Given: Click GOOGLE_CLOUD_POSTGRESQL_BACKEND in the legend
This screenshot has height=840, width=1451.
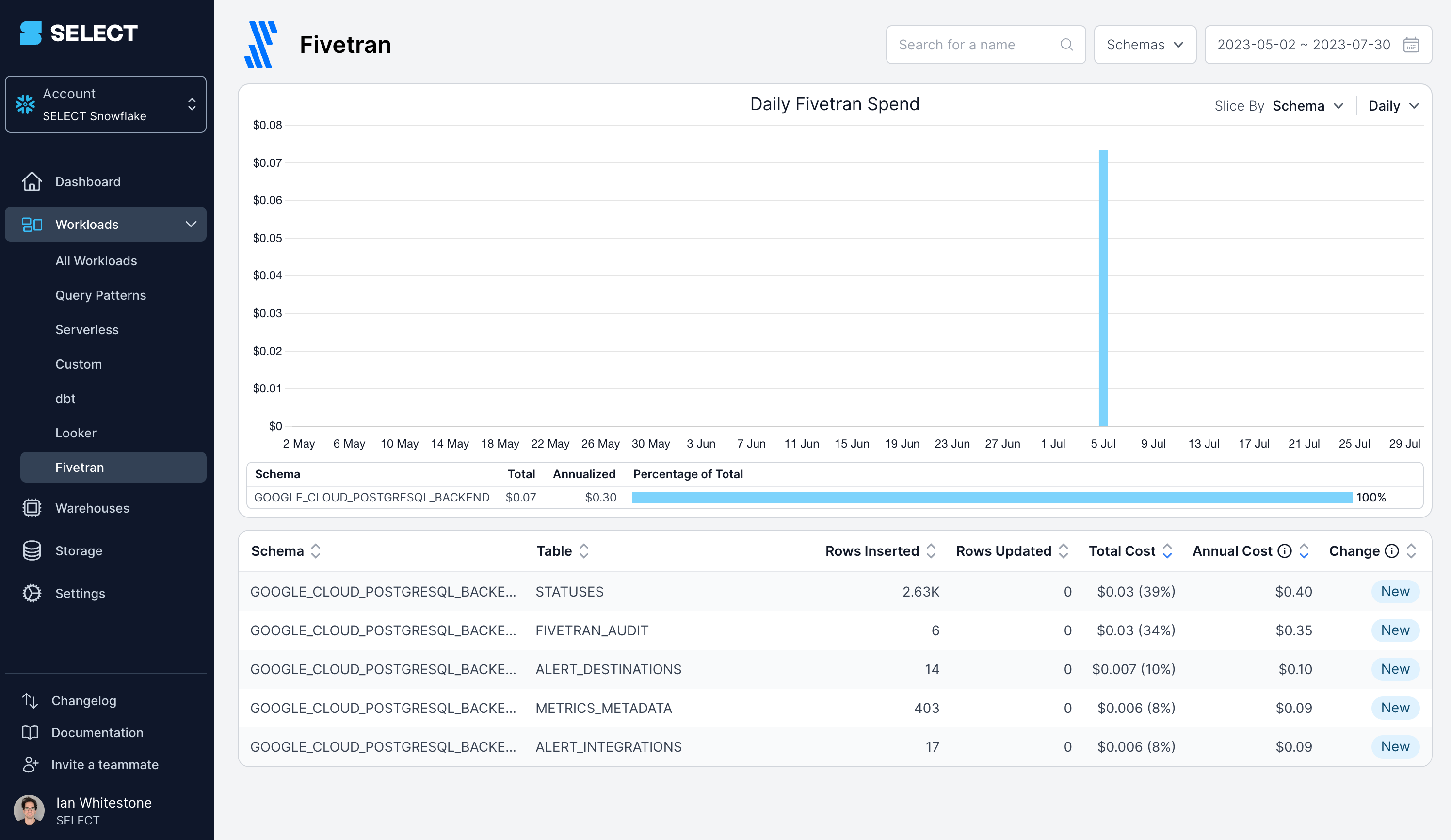Looking at the screenshot, I should coord(372,498).
